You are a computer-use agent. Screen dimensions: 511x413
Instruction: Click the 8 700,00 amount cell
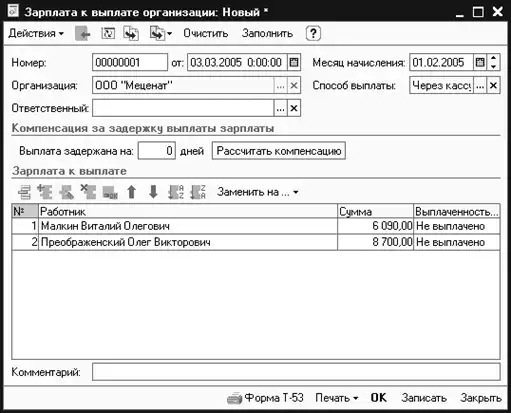(375, 242)
